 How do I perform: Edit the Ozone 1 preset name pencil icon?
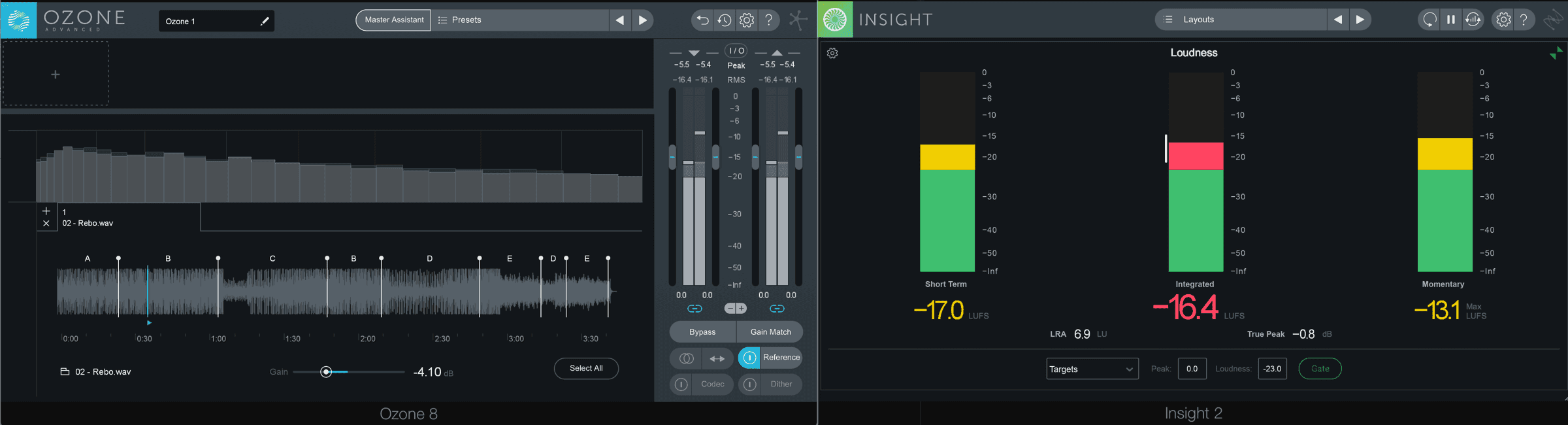[x=265, y=21]
